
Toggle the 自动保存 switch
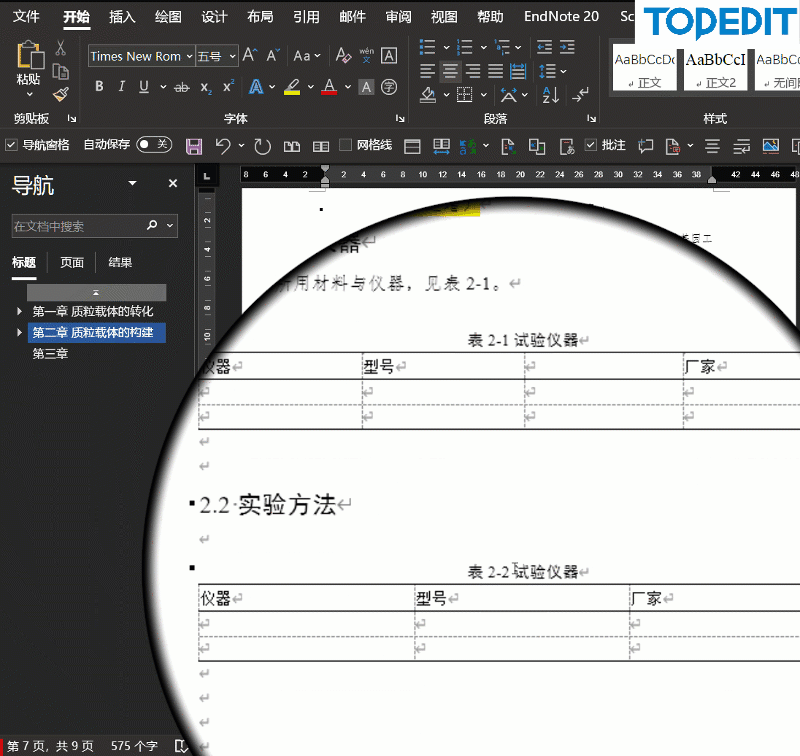154,144
